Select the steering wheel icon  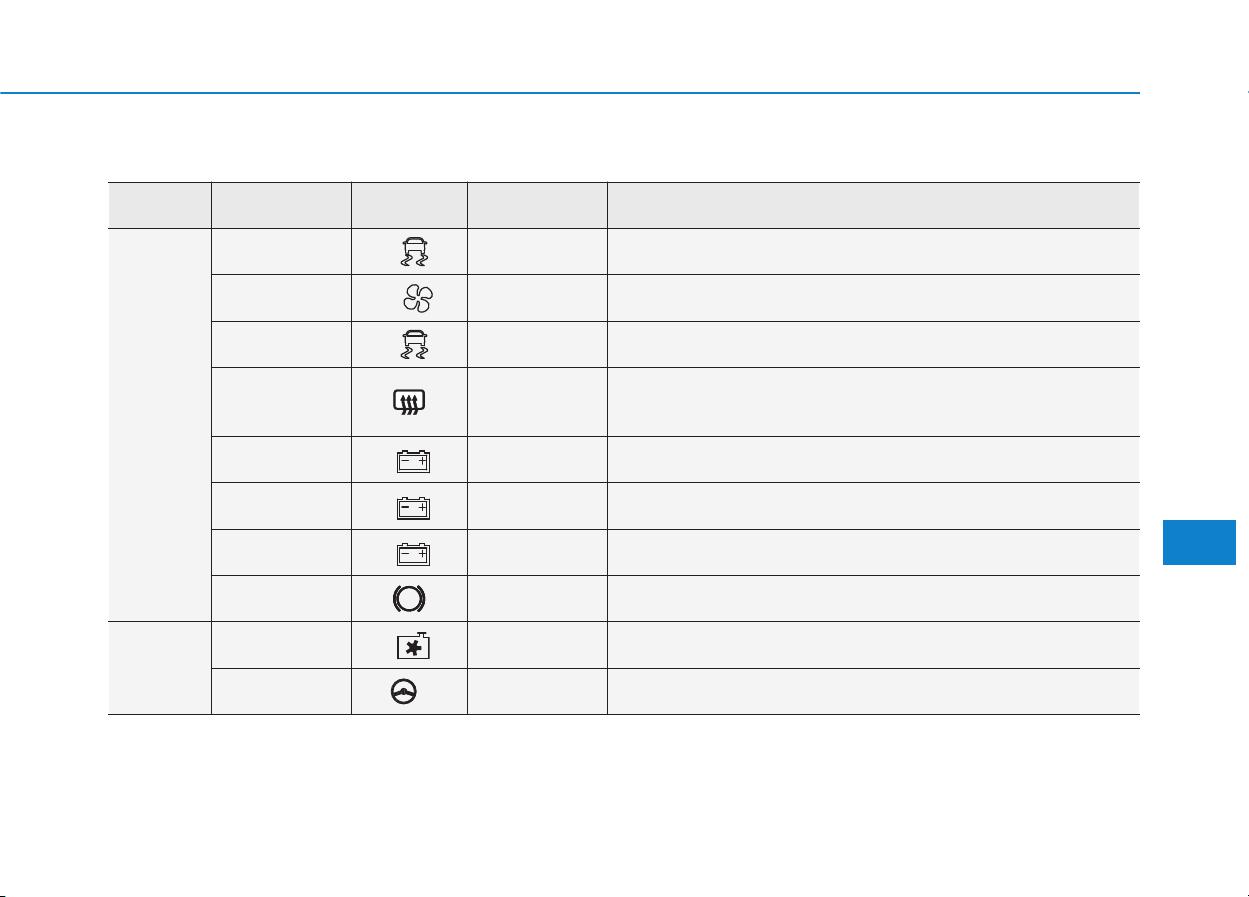[x=409, y=691]
